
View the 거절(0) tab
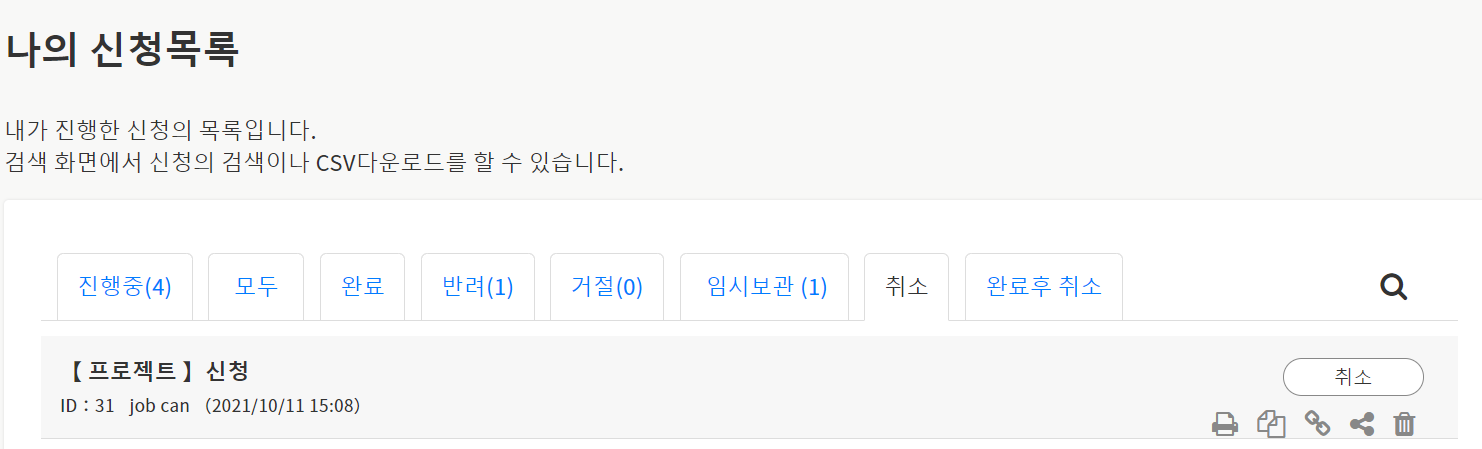[x=607, y=287]
